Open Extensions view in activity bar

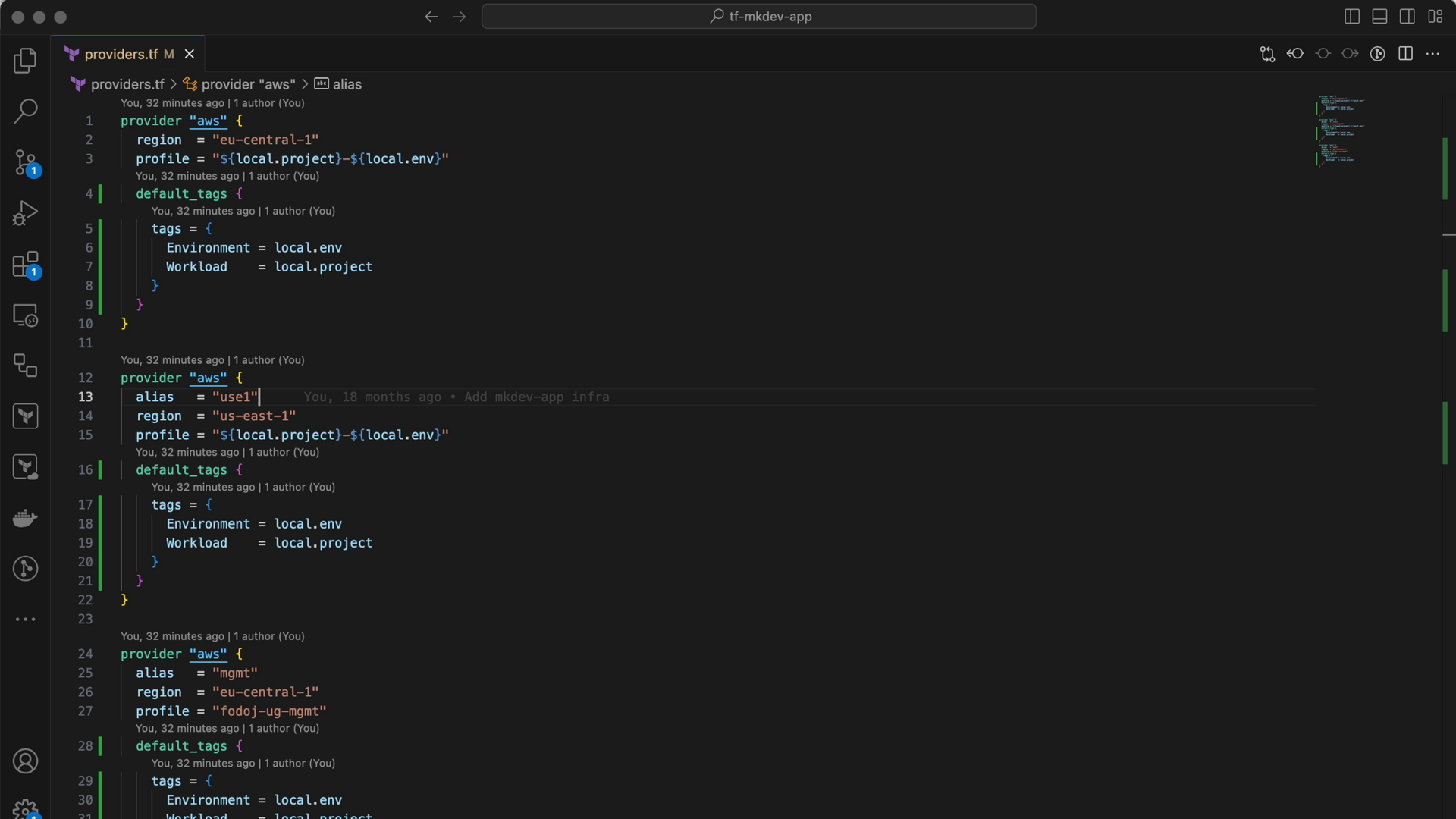click(x=25, y=265)
